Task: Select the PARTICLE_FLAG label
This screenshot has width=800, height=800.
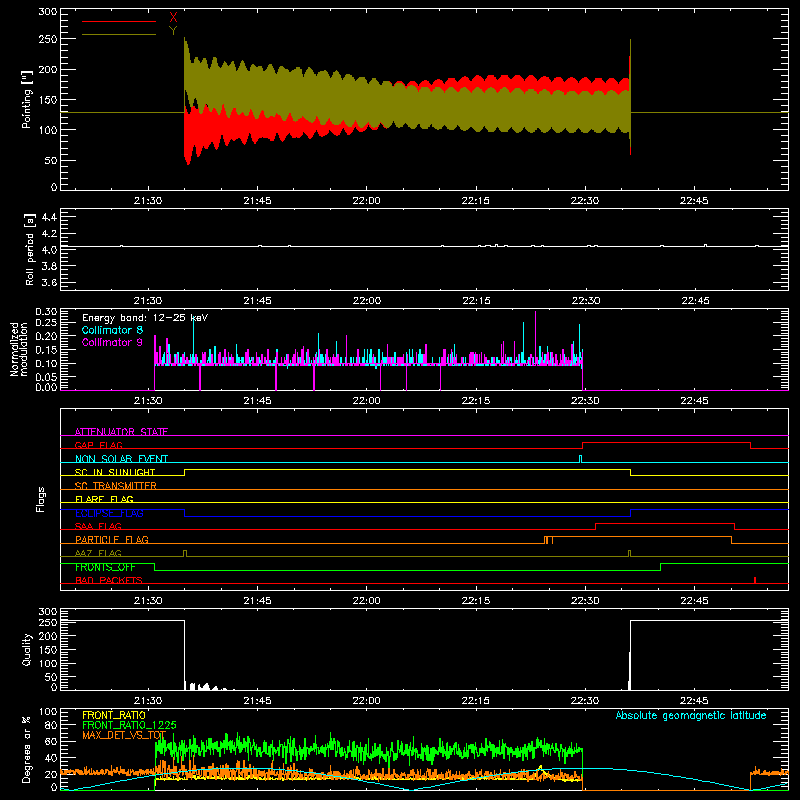Action: pyautogui.click(x=112, y=539)
